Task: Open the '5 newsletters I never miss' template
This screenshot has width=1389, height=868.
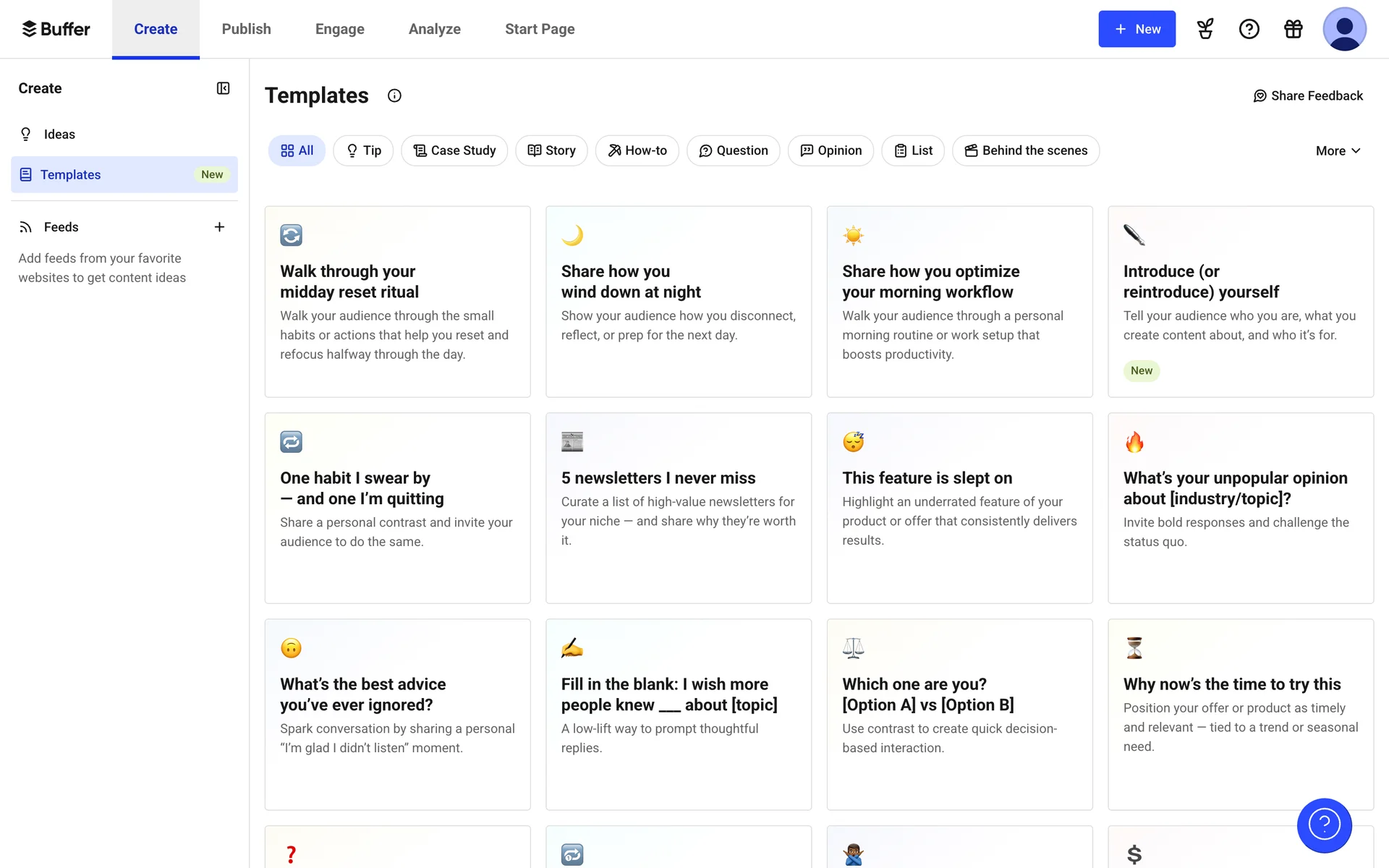Action: click(678, 508)
